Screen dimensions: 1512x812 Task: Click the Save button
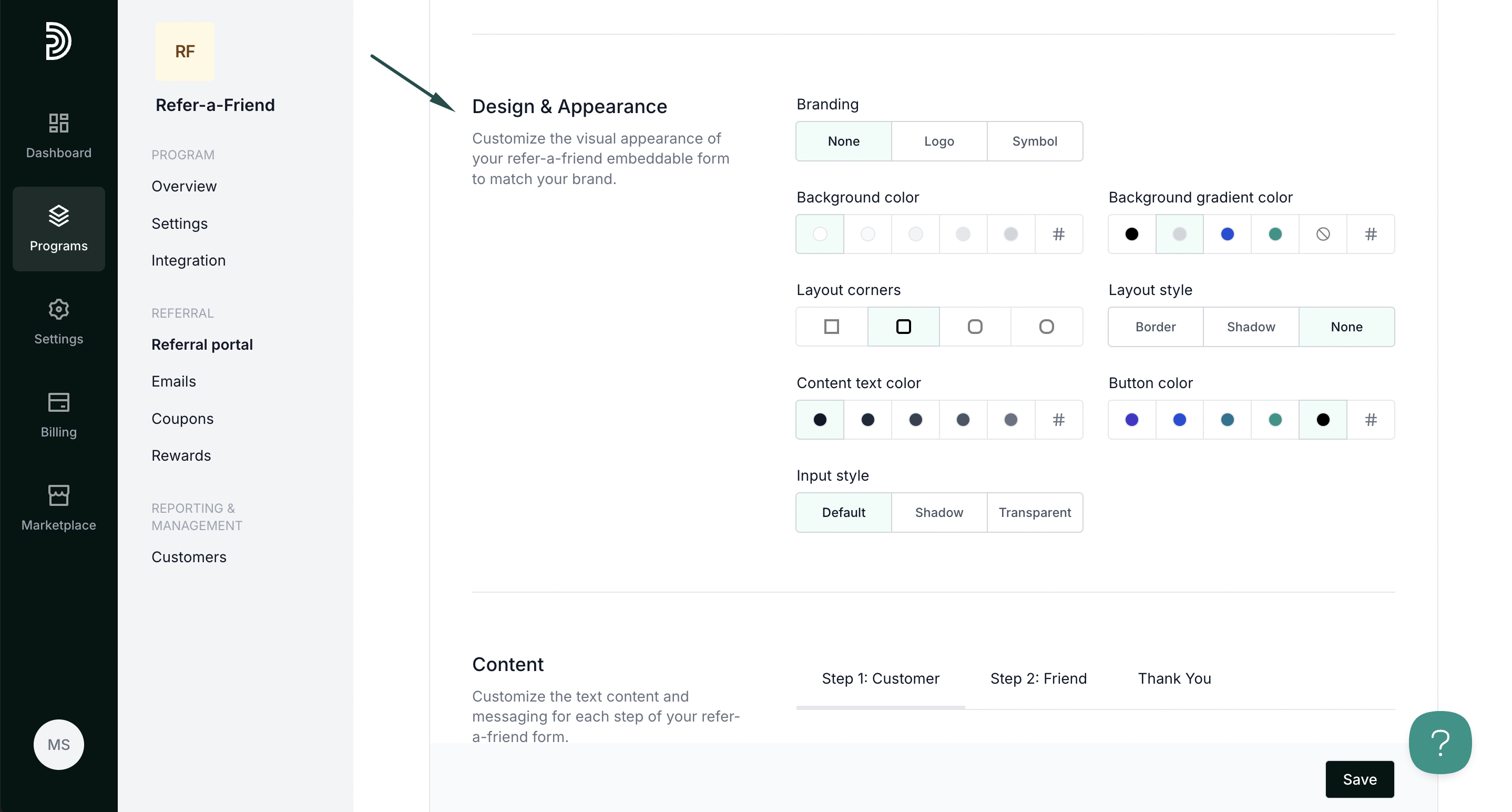pyautogui.click(x=1360, y=780)
